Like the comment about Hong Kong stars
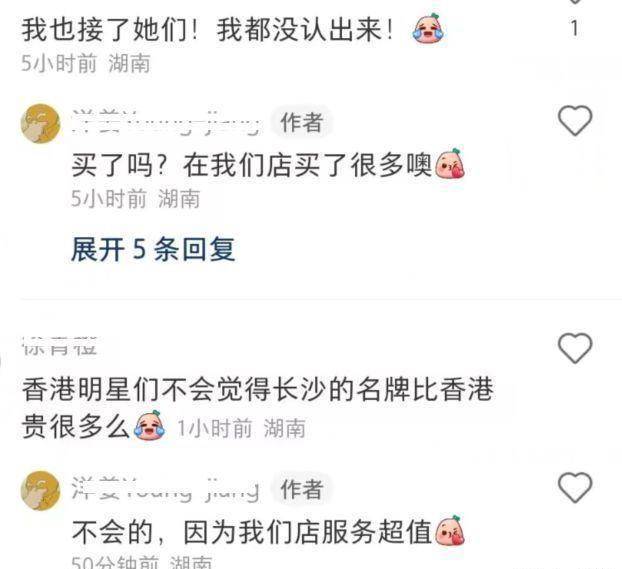622x569 pixels. [575, 348]
